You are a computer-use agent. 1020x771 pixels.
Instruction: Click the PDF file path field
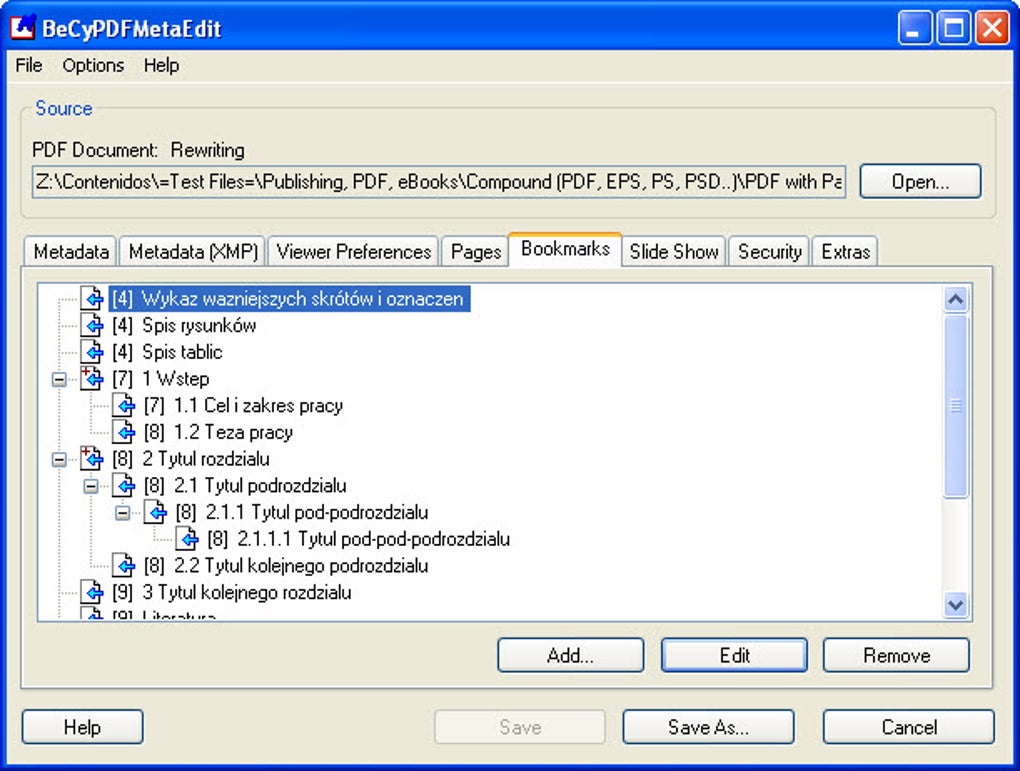[439, 182]
